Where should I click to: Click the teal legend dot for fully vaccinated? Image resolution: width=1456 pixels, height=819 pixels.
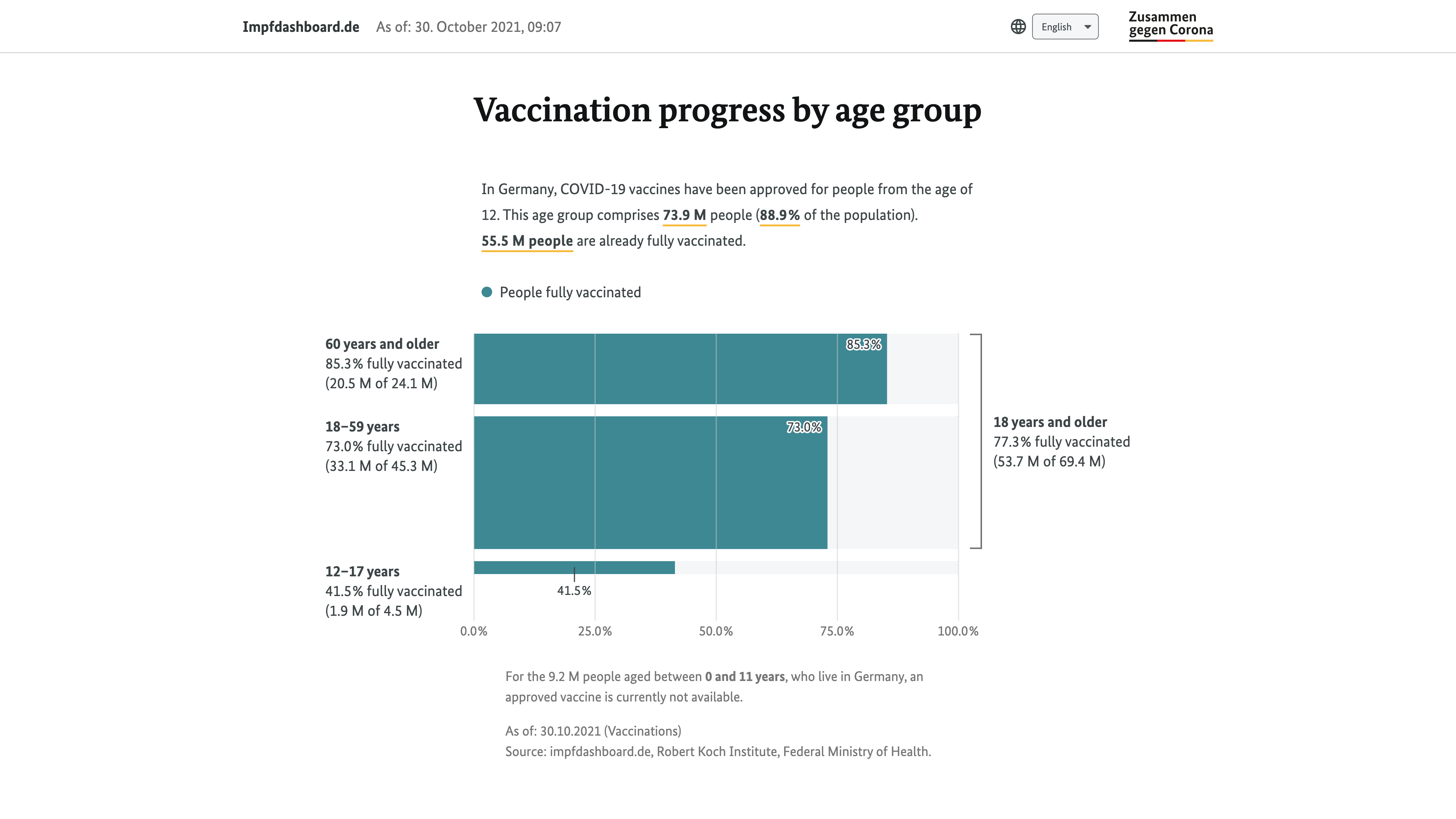[486, 292]
